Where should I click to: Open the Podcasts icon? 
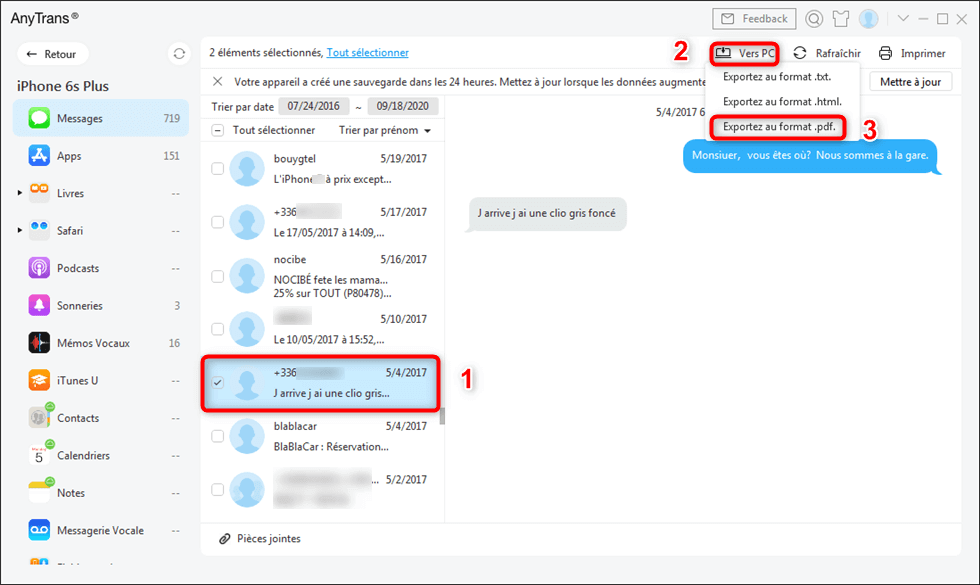click(x=39, y=268)
